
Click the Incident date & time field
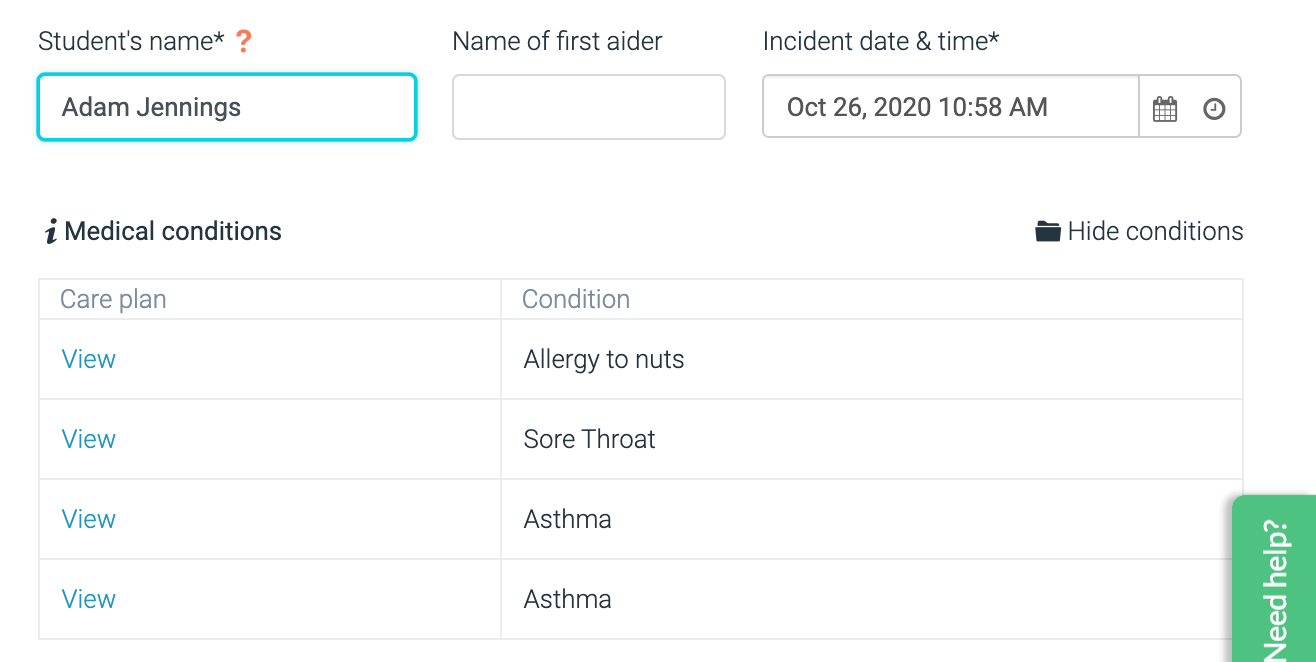click(x=949, y=106)
